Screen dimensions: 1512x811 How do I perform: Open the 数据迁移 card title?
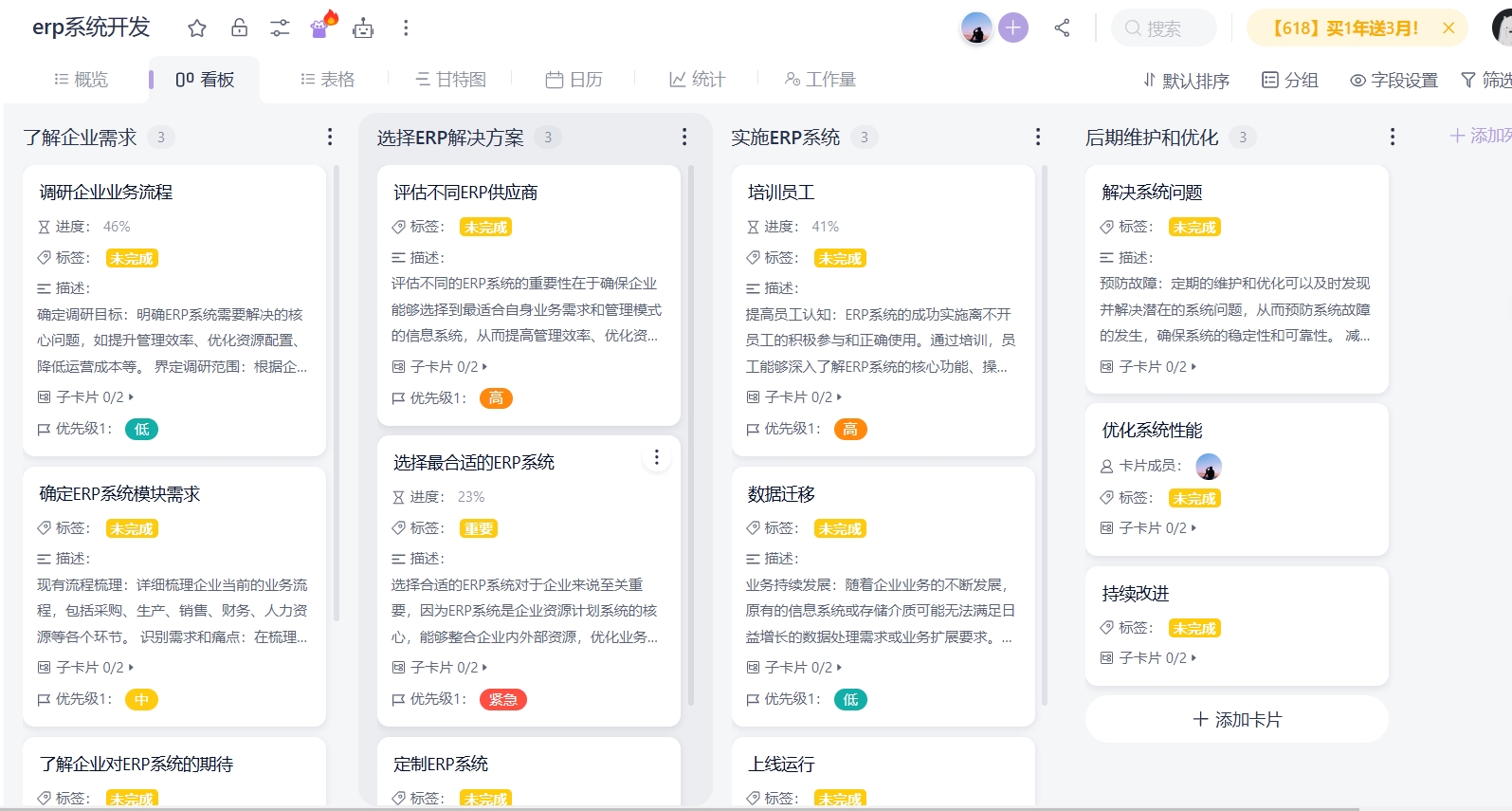point(781,494)
